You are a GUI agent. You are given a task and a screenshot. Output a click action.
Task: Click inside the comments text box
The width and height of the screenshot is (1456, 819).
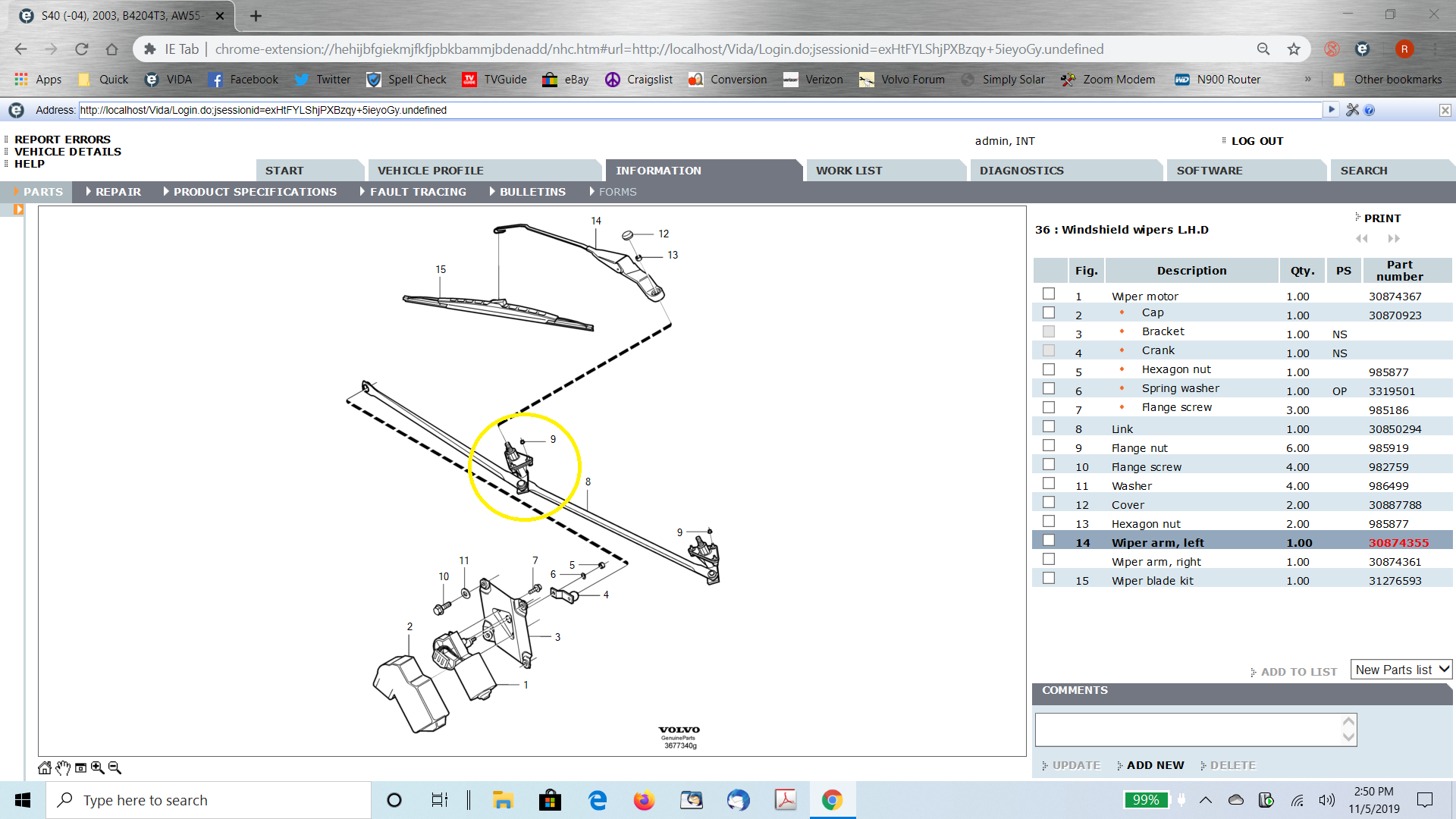[1187, 730]
